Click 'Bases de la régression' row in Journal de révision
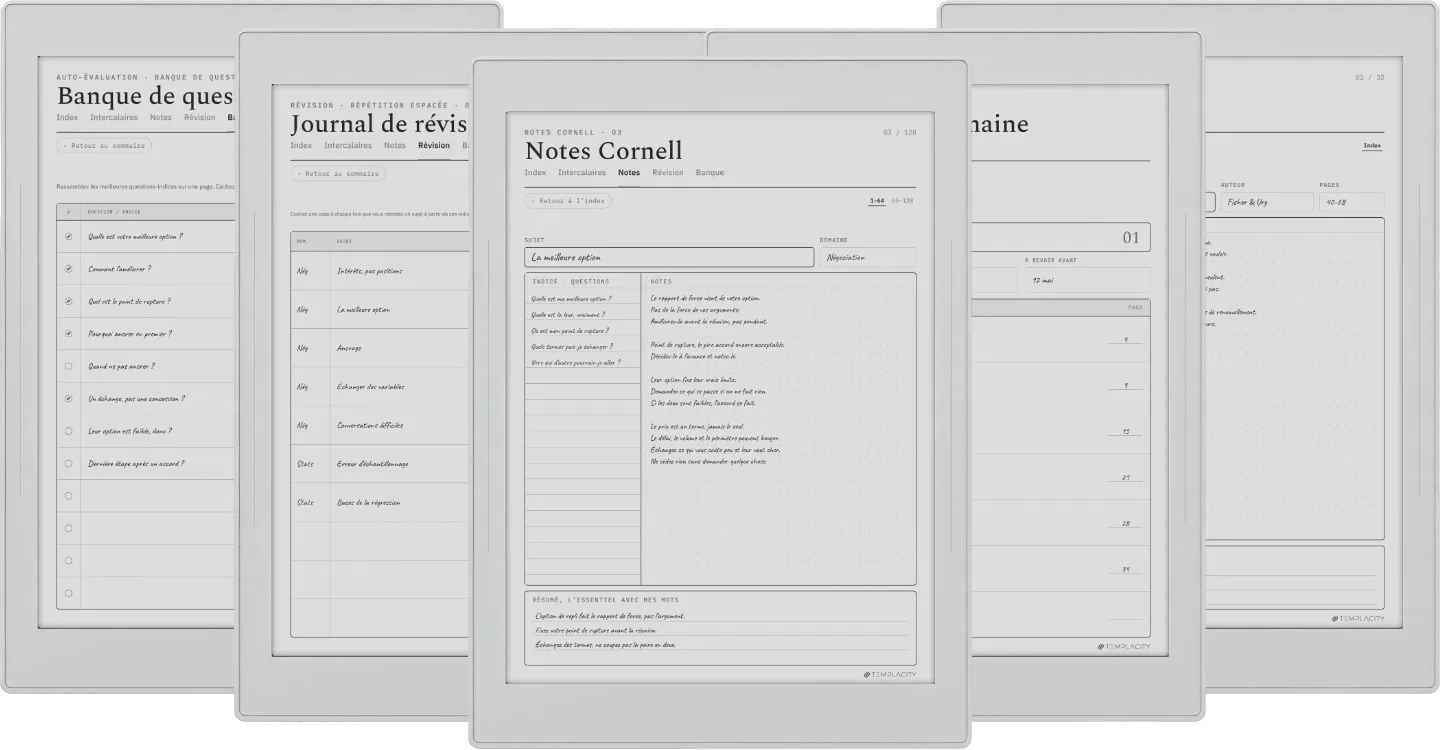This screenshot has height=750, width=1440. (x=380, y=502)
